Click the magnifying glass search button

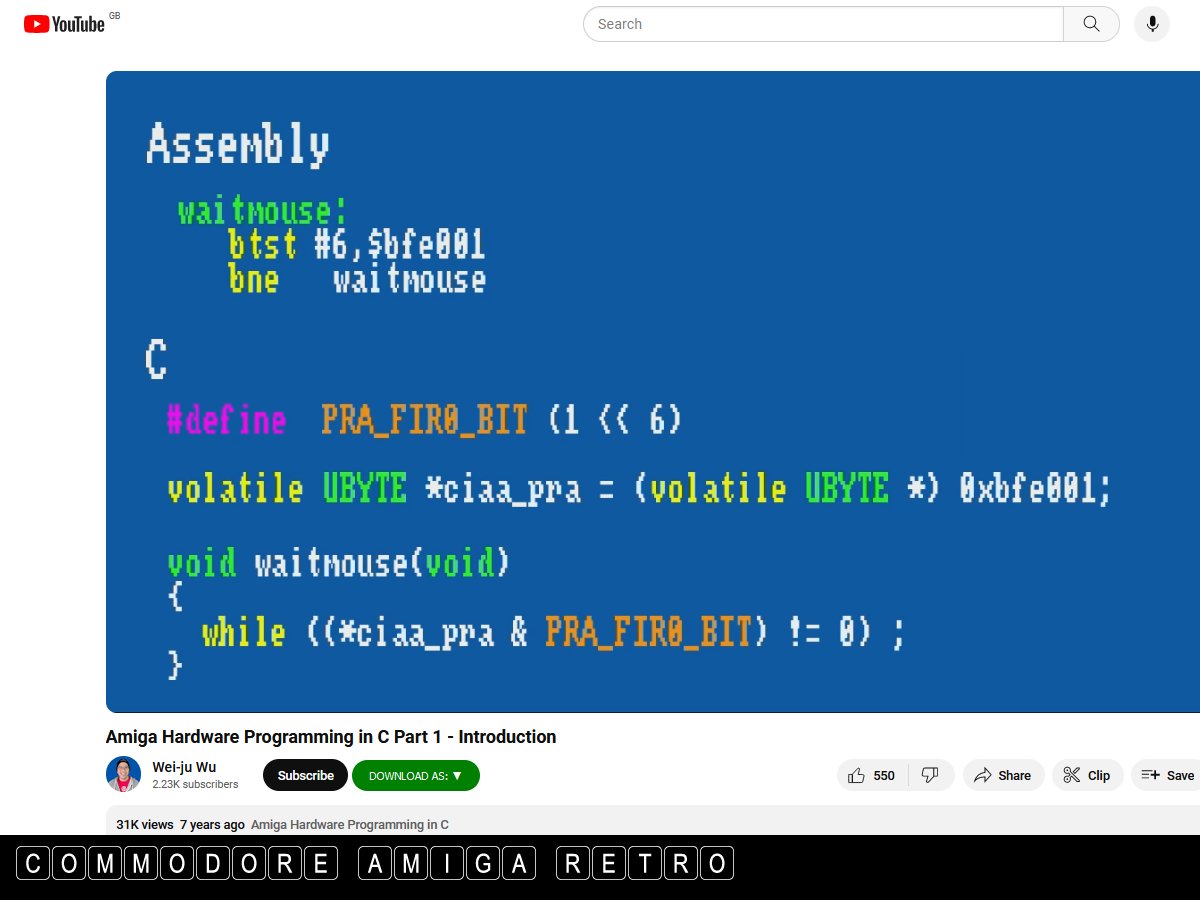1091,24
